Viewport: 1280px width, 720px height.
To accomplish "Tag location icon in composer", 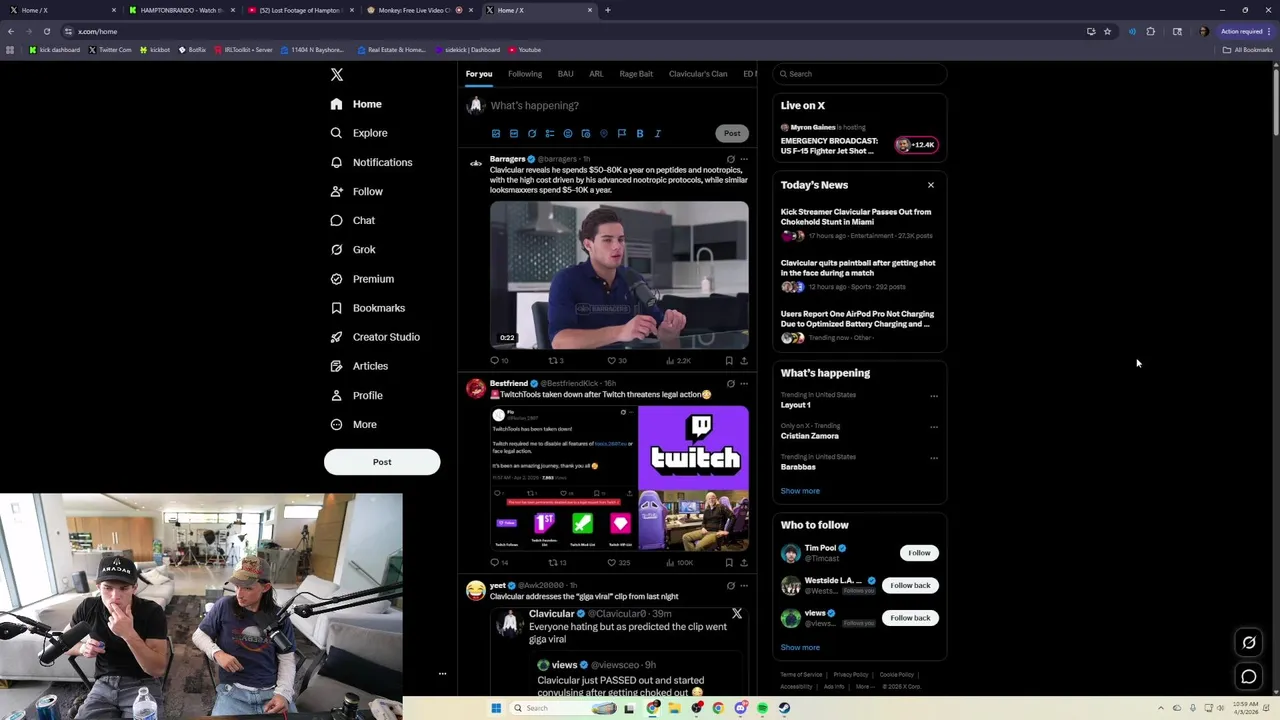I will click(x=604, y=133).
